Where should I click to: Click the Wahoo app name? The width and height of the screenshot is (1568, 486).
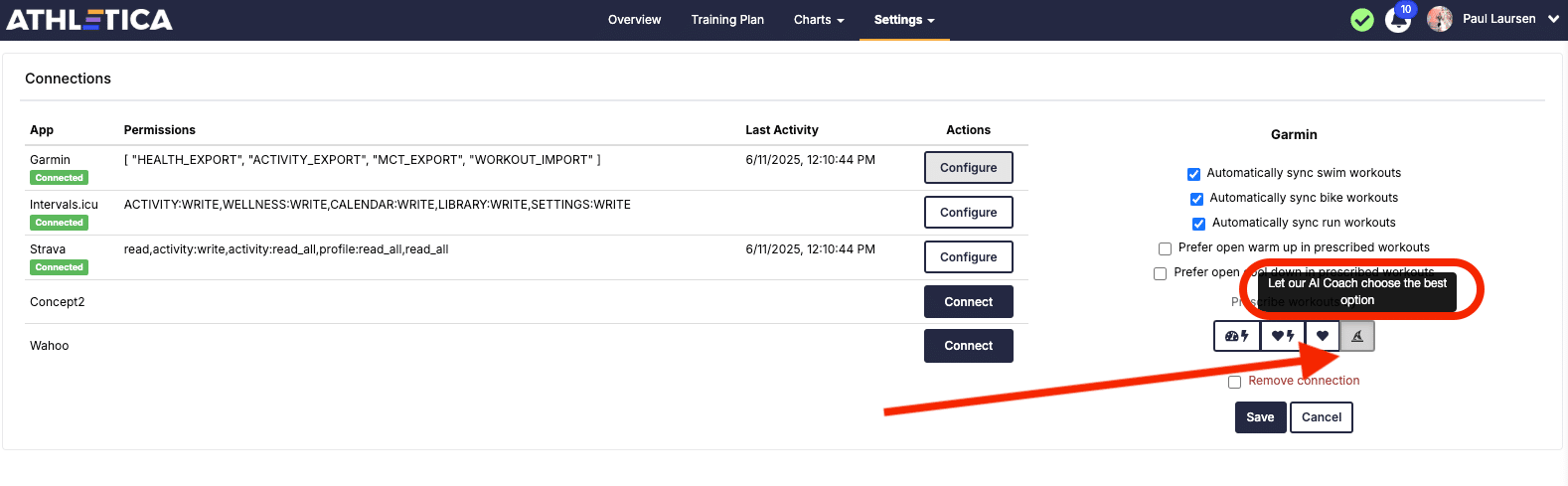point(50,346)
